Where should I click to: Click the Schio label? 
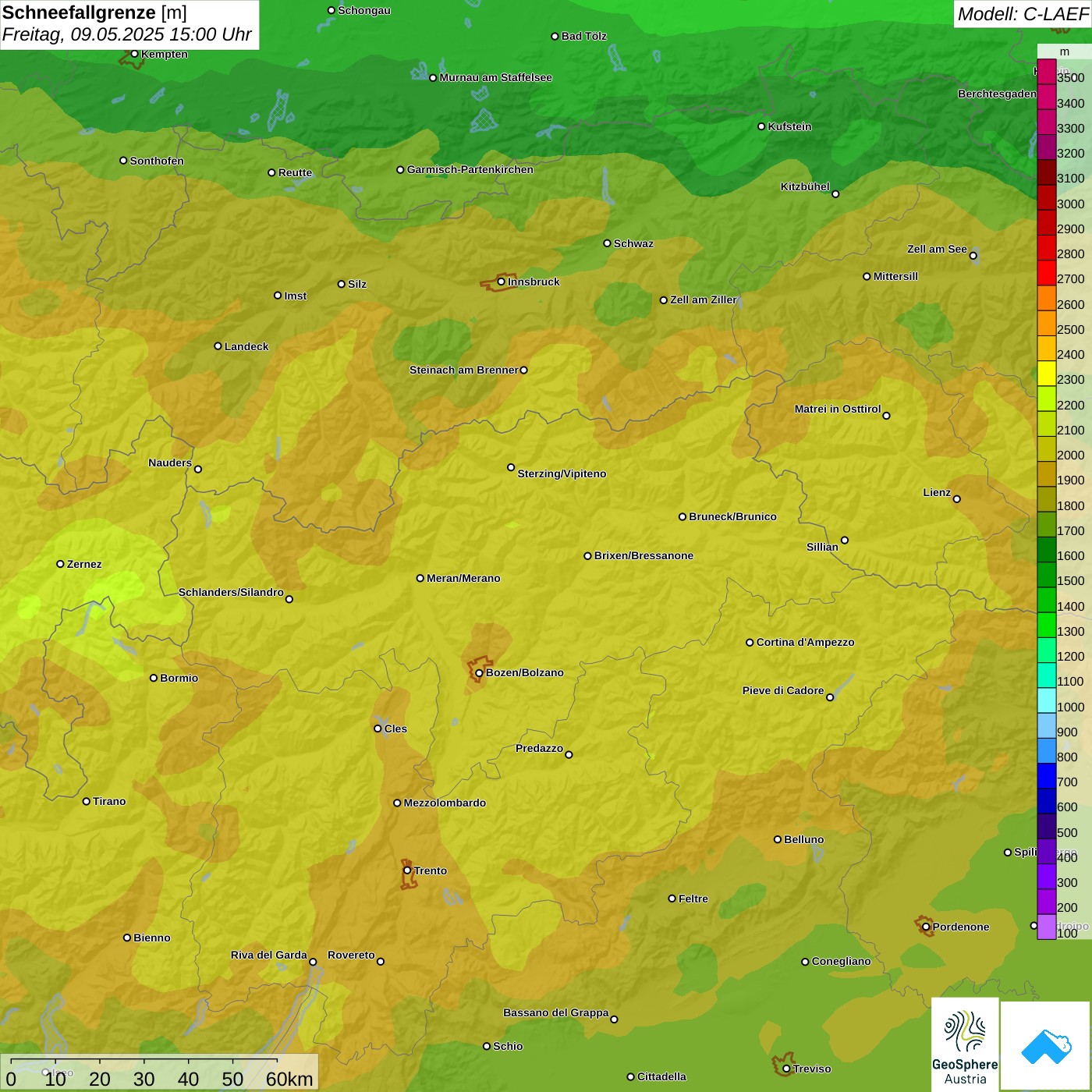[508, 1046]
